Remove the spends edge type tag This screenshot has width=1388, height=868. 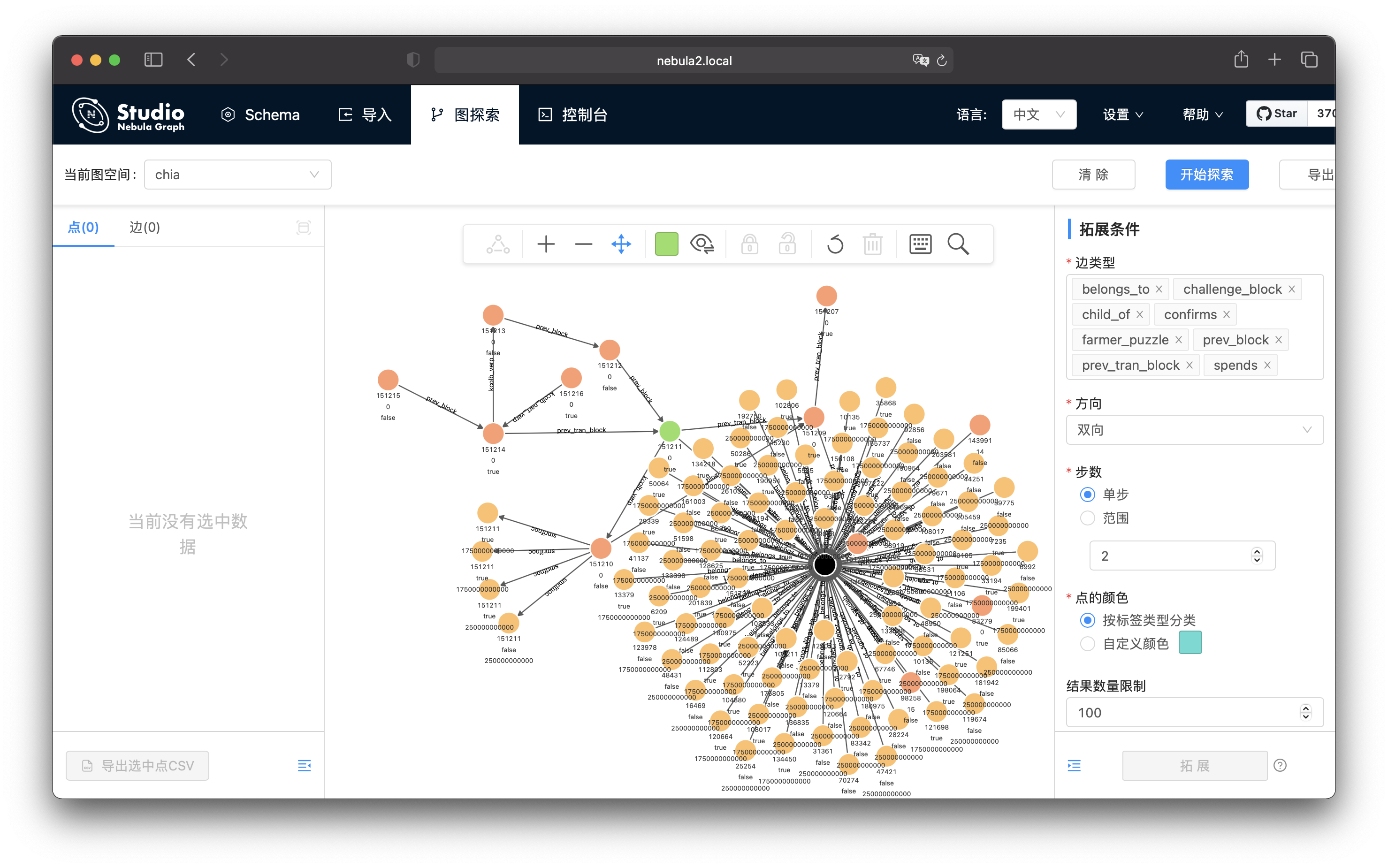tap(1267, 365)
